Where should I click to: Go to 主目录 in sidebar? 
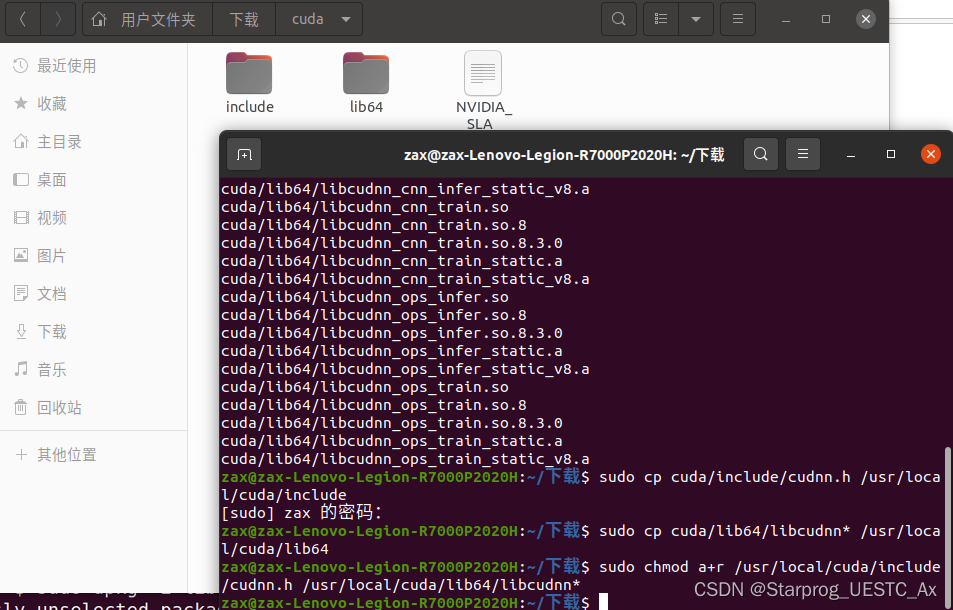pyautogui.click(x=94, y=142)
